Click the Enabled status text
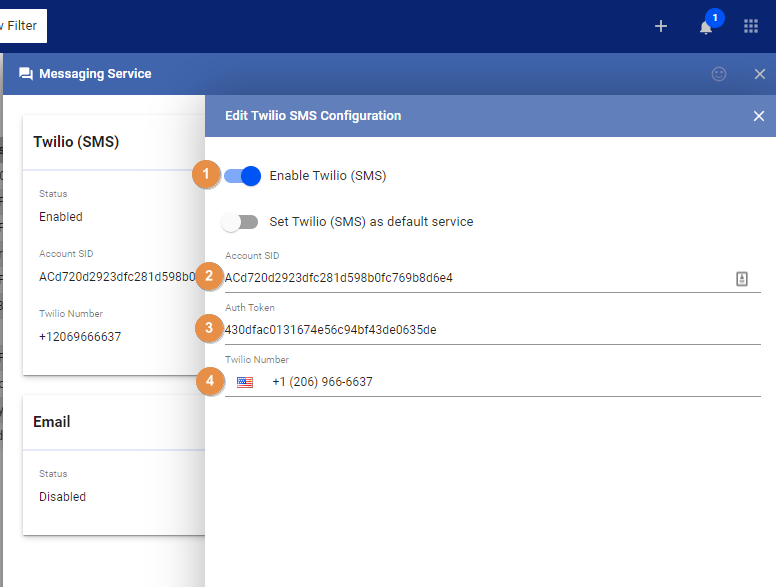776x587 pixels. coord(61,217)
